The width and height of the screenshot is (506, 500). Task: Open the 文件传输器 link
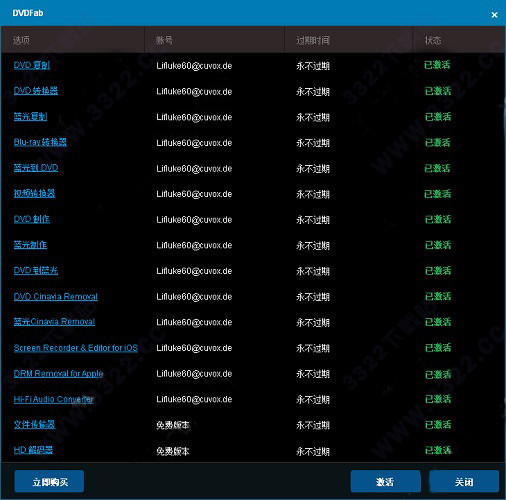tap(34, 424)
